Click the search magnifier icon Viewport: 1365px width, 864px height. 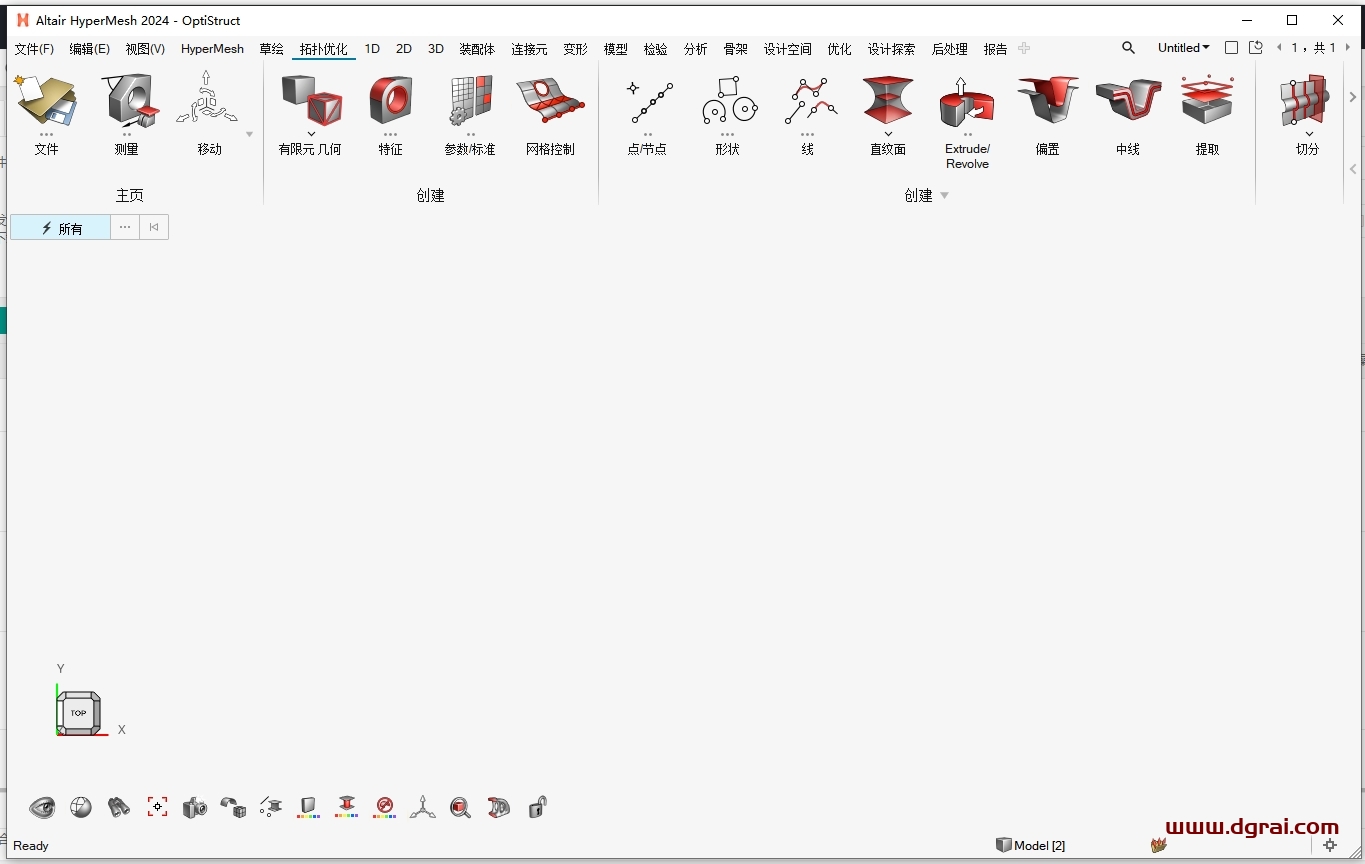(1128, 48)
